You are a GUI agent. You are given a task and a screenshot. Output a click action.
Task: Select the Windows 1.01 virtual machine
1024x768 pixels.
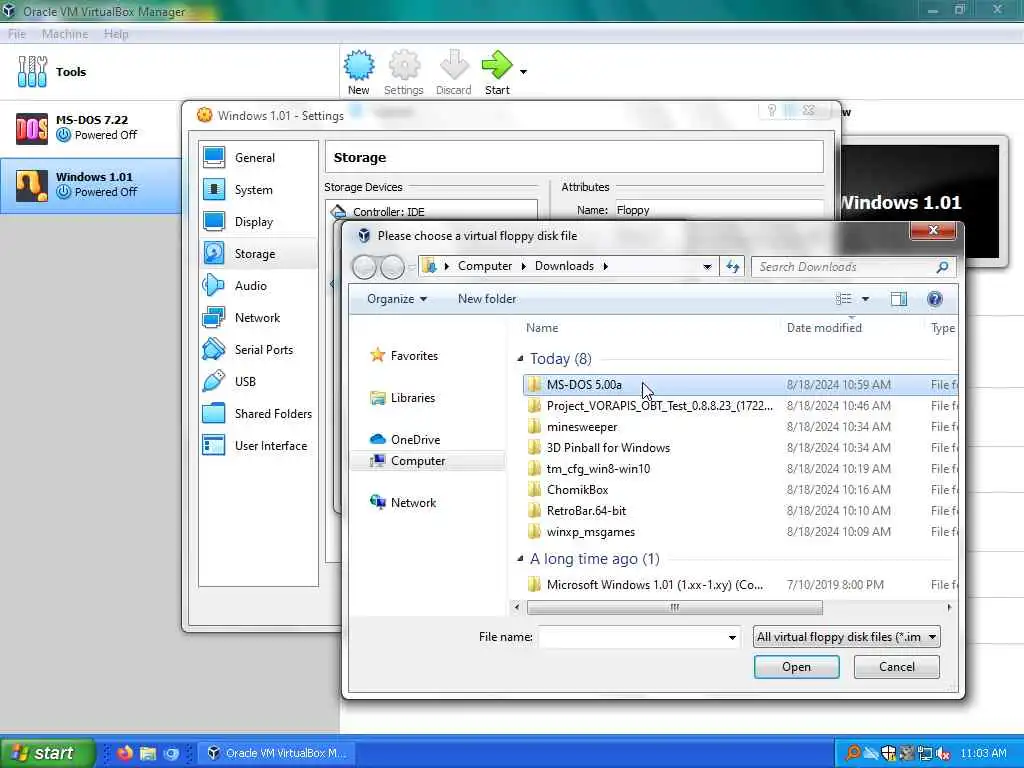click(x=91, y=185)
